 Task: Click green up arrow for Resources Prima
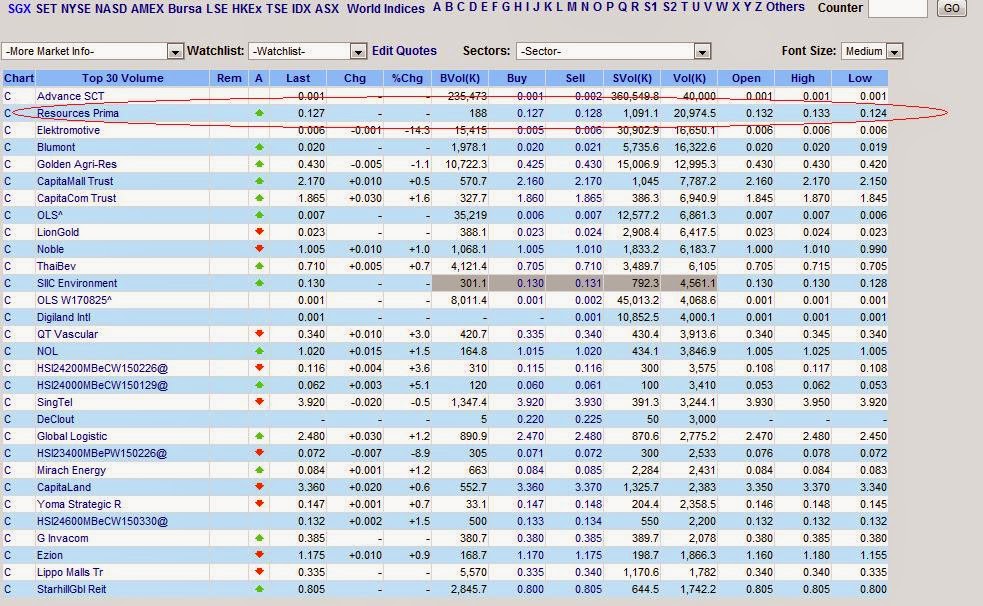(259, 113)
